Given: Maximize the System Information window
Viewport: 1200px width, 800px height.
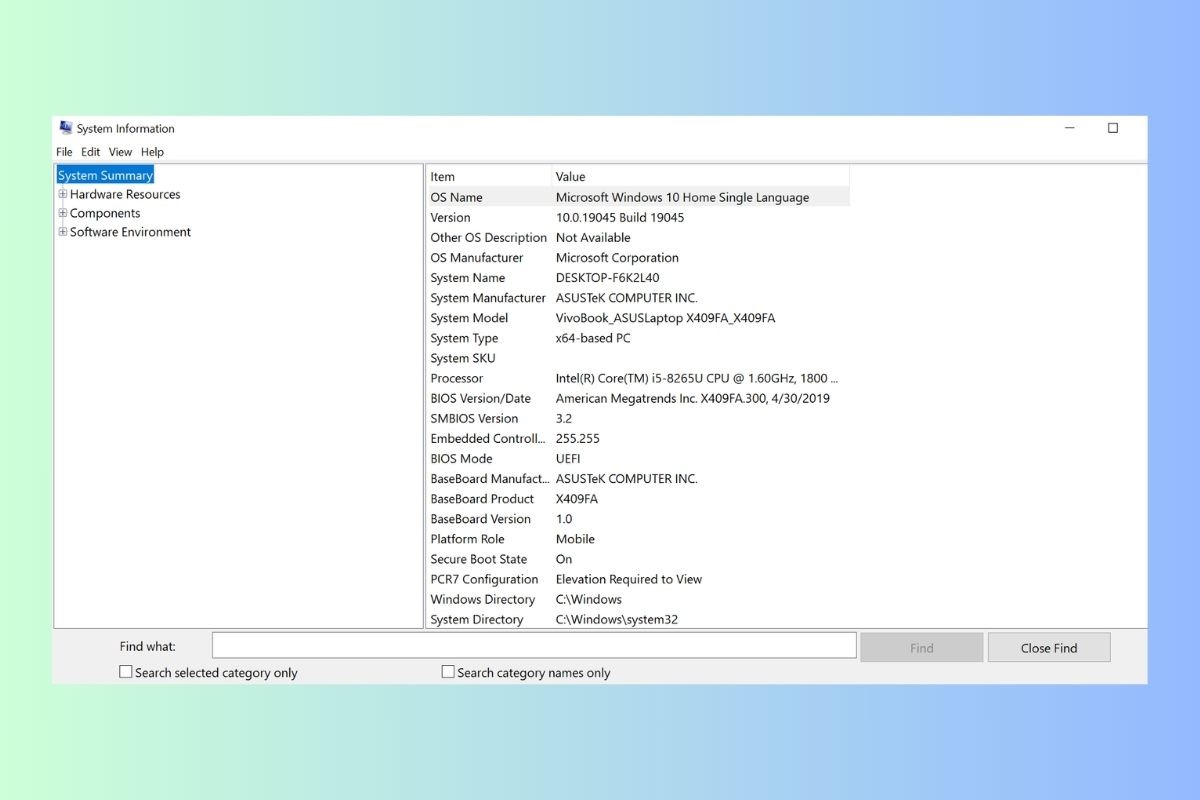Looking at the screenshot, I should (1113, 128).
